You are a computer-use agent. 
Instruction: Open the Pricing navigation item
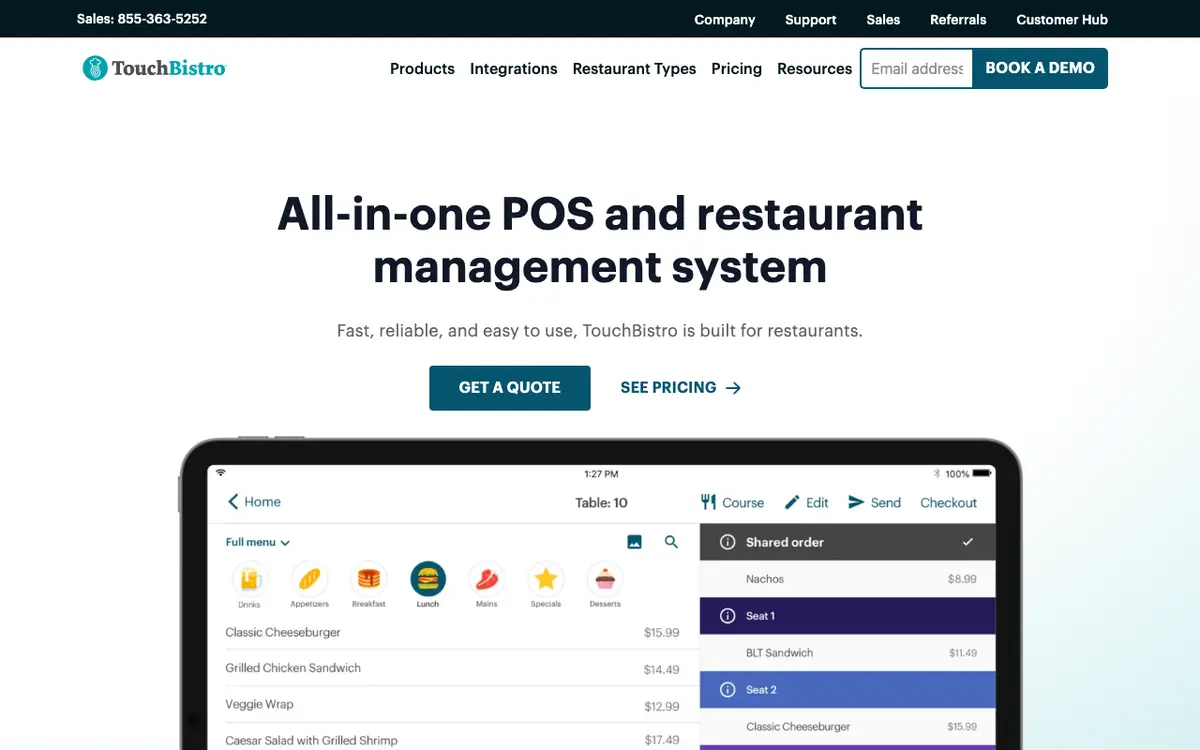pyautogui.click(x=737, y=69)
